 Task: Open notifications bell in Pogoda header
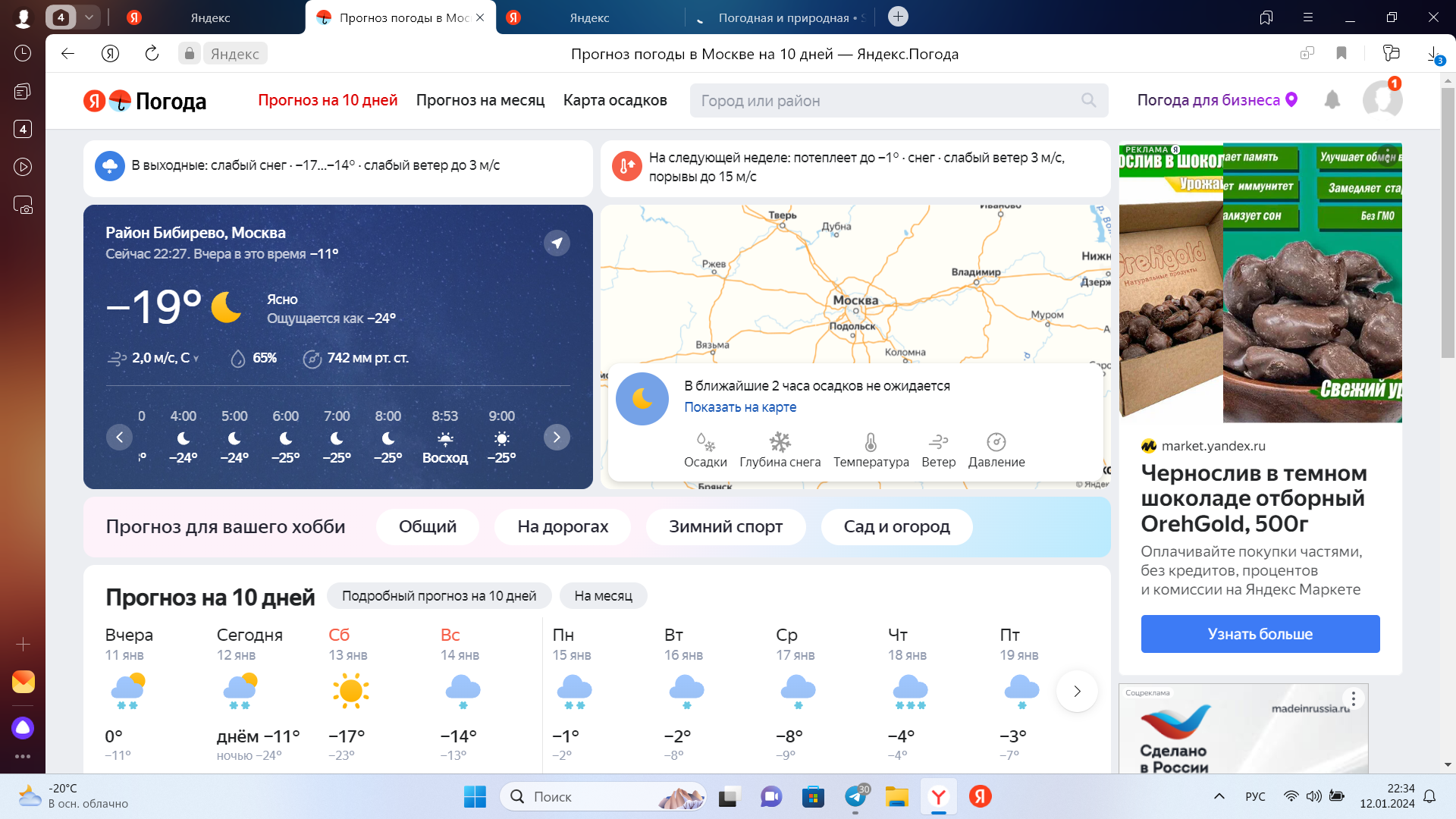1332,100
